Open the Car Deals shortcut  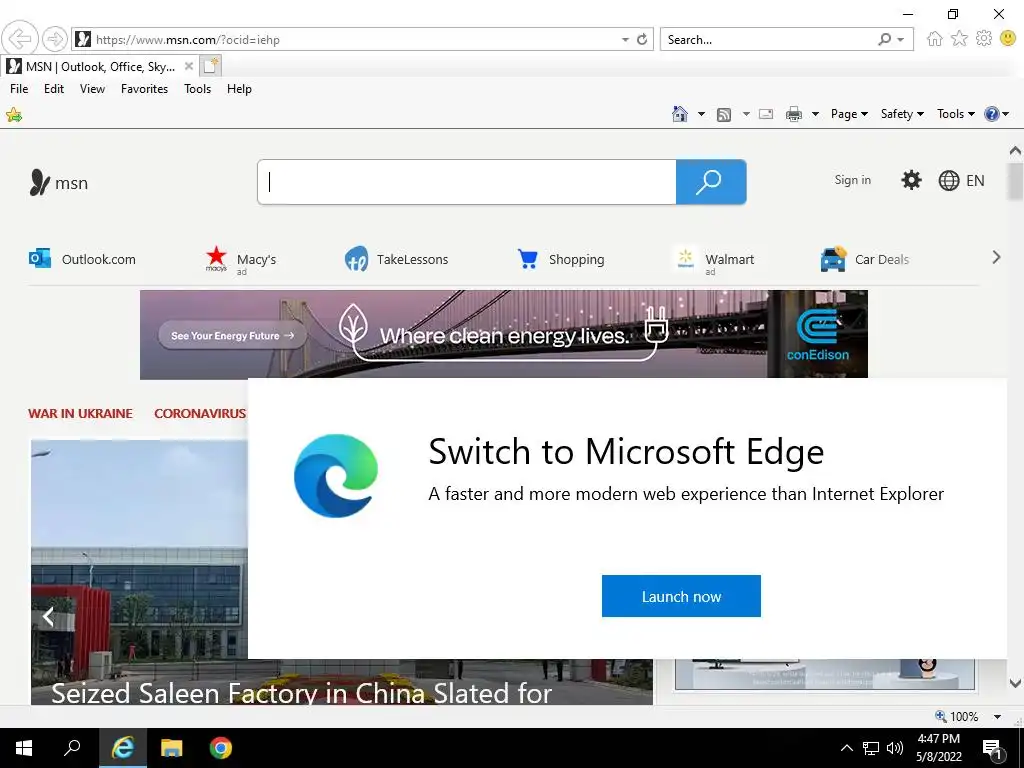[x=864, y=259]
